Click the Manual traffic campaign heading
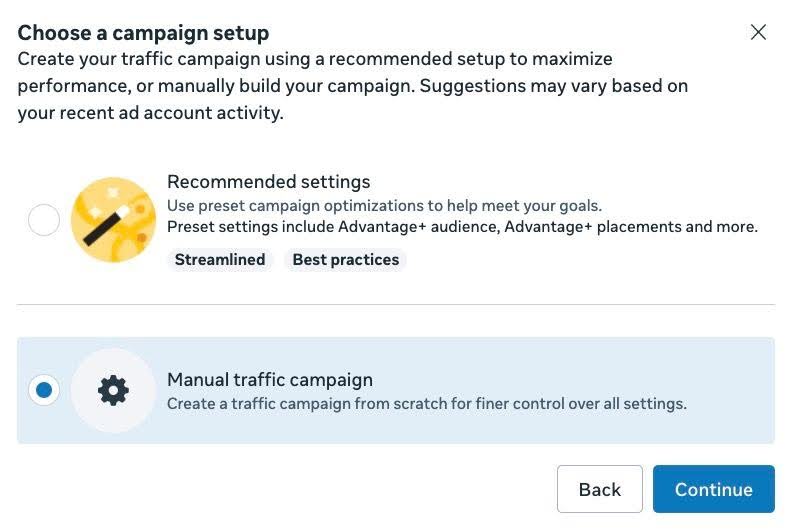This screenshot has height=530, width=794. [270, 380]
